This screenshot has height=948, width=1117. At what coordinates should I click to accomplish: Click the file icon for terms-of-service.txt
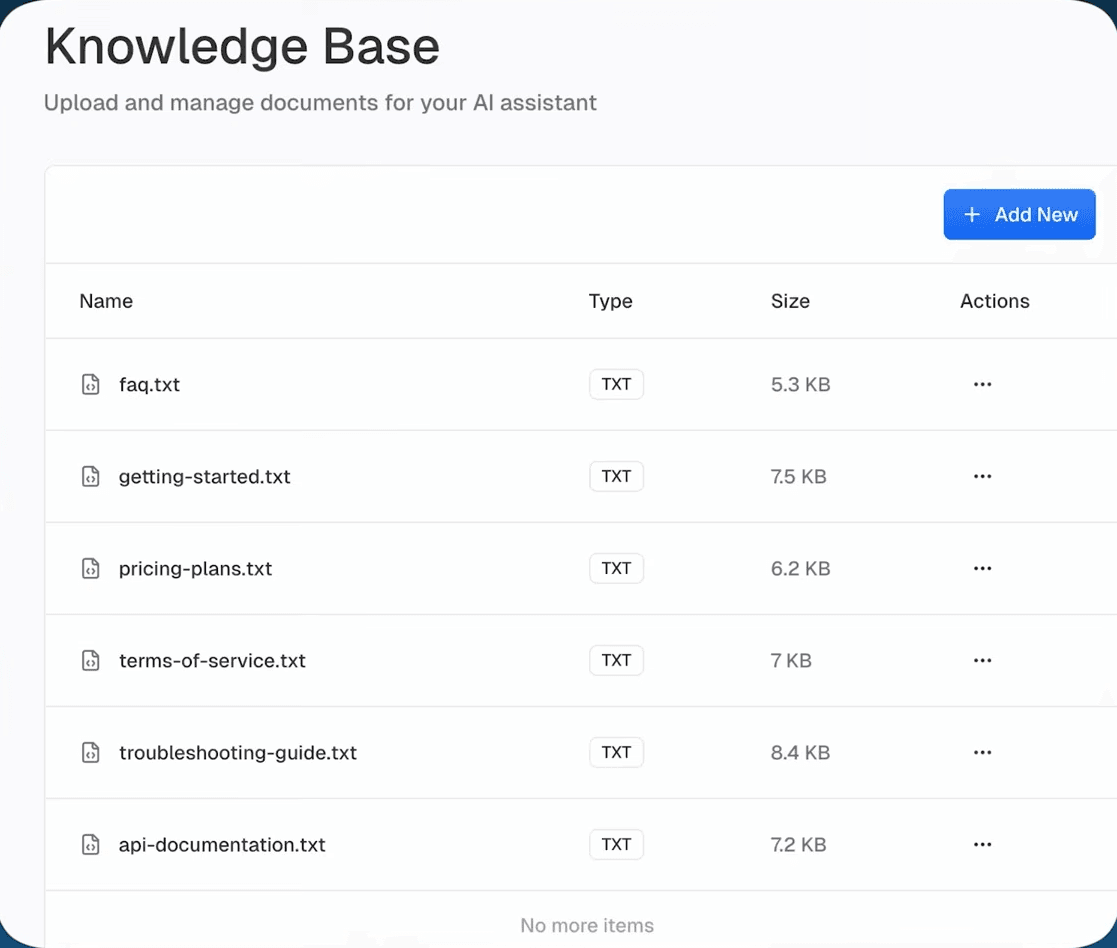(90, 661)
